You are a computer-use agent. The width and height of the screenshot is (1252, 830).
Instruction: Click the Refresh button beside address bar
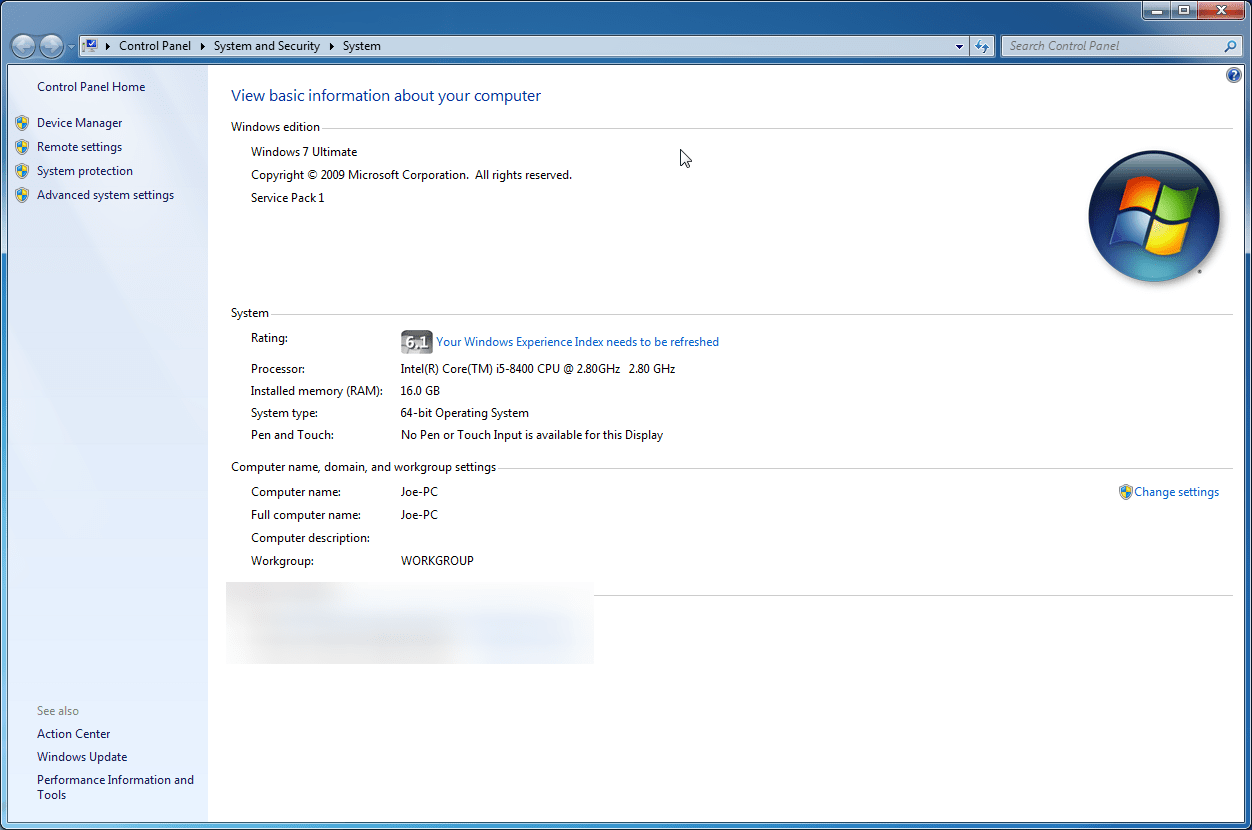point(982,46)
